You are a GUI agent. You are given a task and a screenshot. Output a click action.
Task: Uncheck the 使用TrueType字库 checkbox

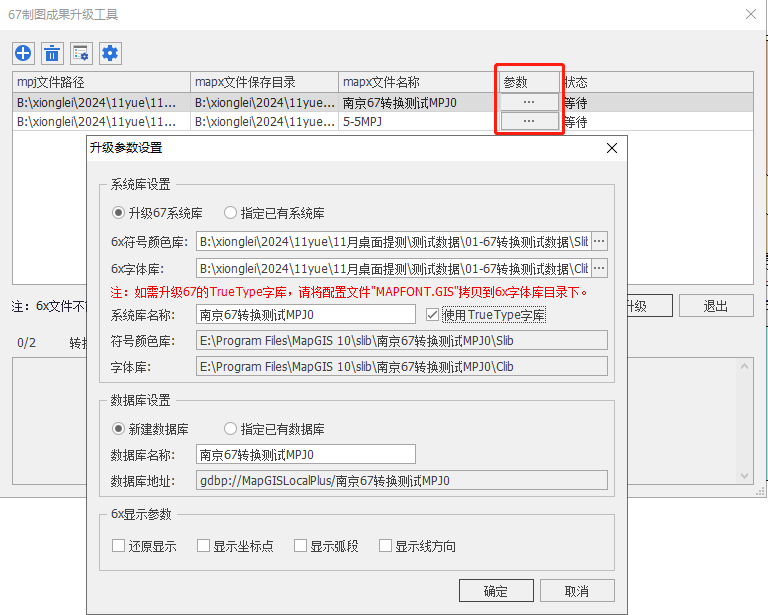[x=433, y=315]
